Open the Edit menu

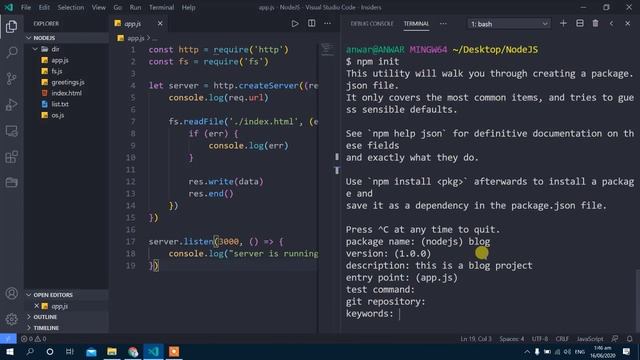coord(44,7)
